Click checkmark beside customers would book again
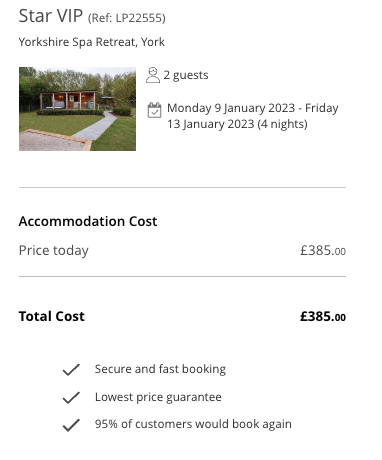The height and width of the screenshot is (460, 382). coord(71,425)
